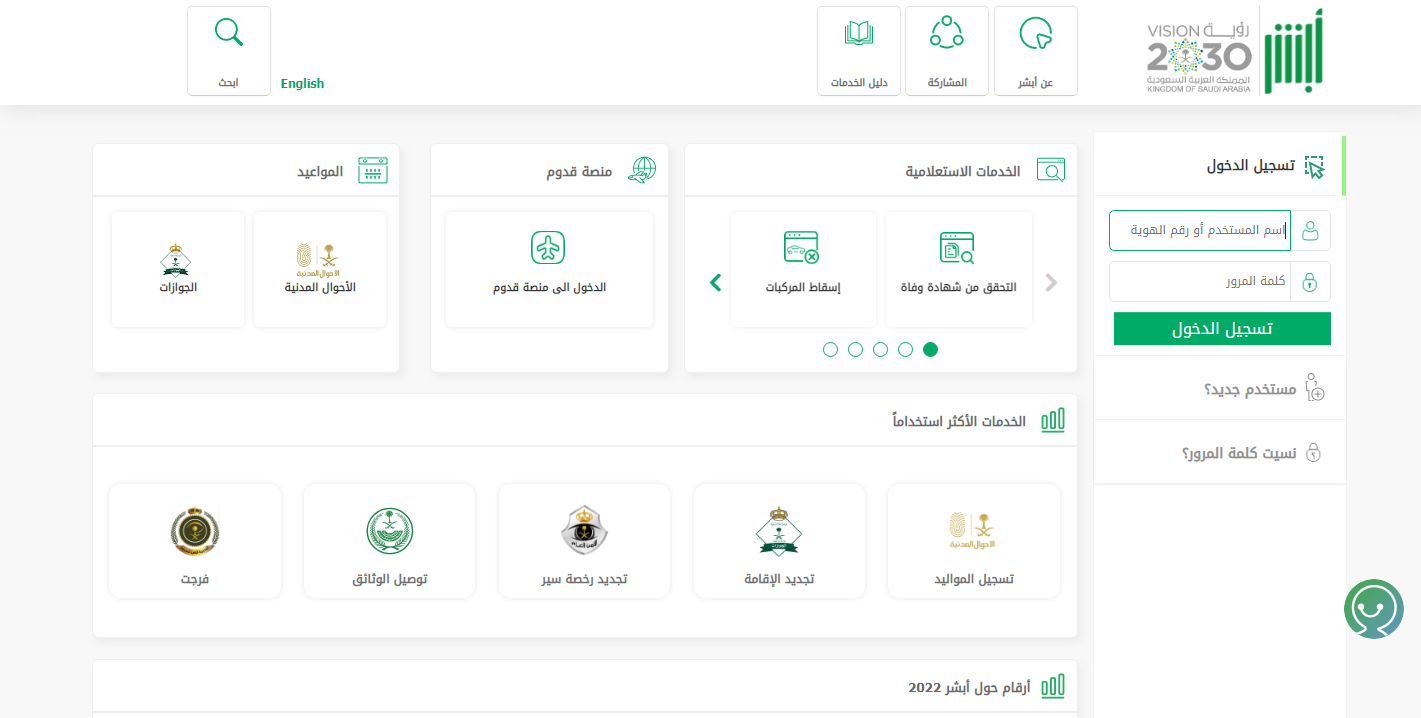This screenshot has width=1421, height=718.
Task: Click the padlock icon beside the password field
Action: point(1311,281)
